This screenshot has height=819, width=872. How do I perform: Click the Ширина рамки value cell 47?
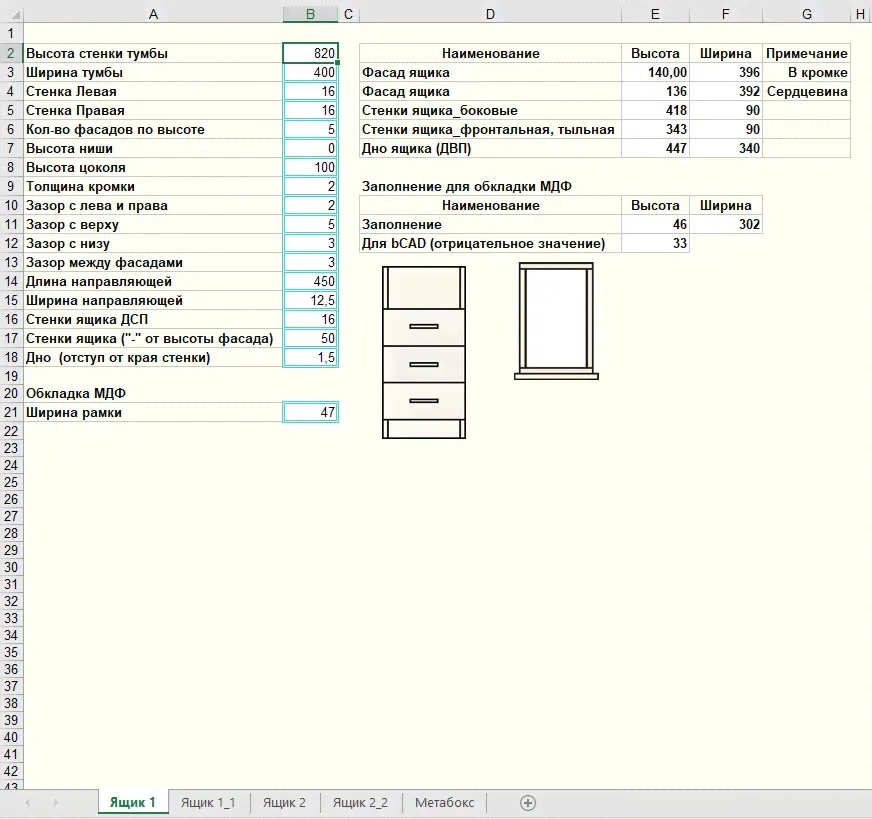click(x=311, y=412)
